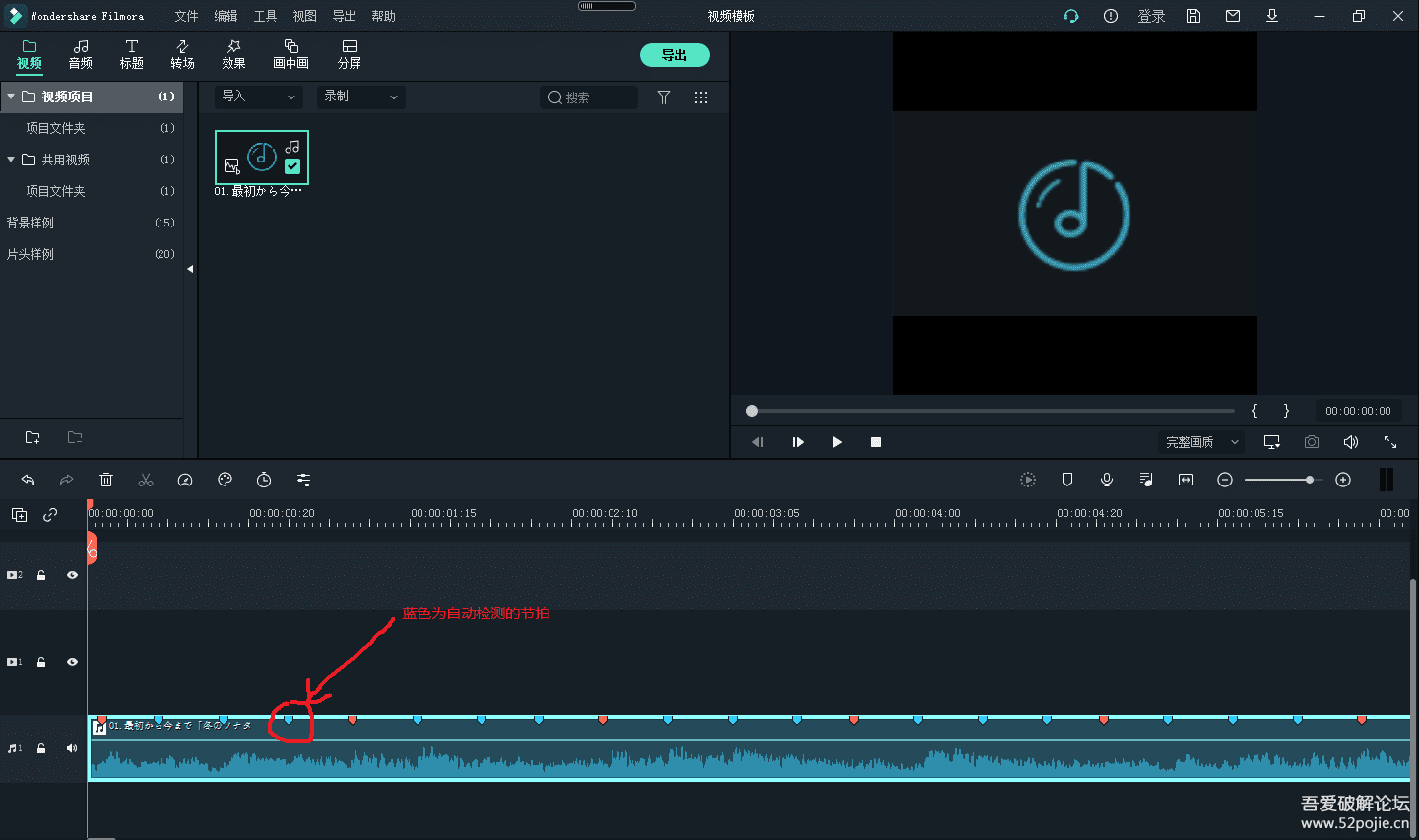The image size is (1419, 840).
Task: Play the preview
Action: click(x=837, y=442)
